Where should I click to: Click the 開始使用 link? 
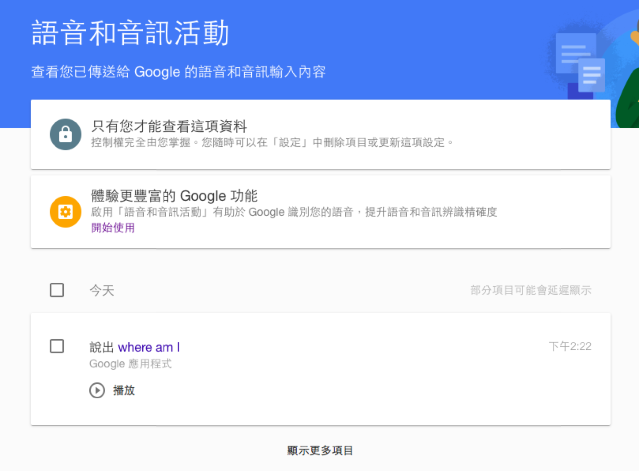(113, 228)
